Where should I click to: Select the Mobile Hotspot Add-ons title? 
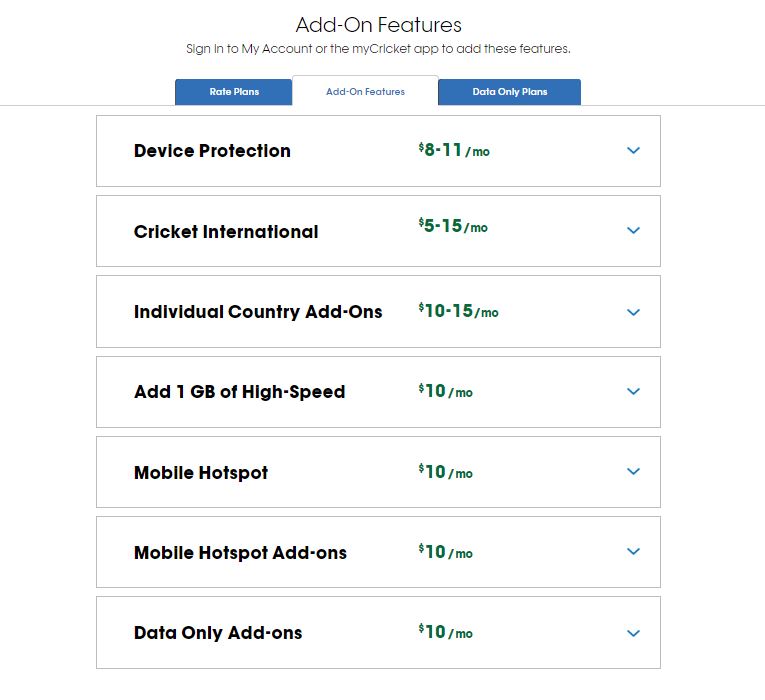[x=240, y=553]
